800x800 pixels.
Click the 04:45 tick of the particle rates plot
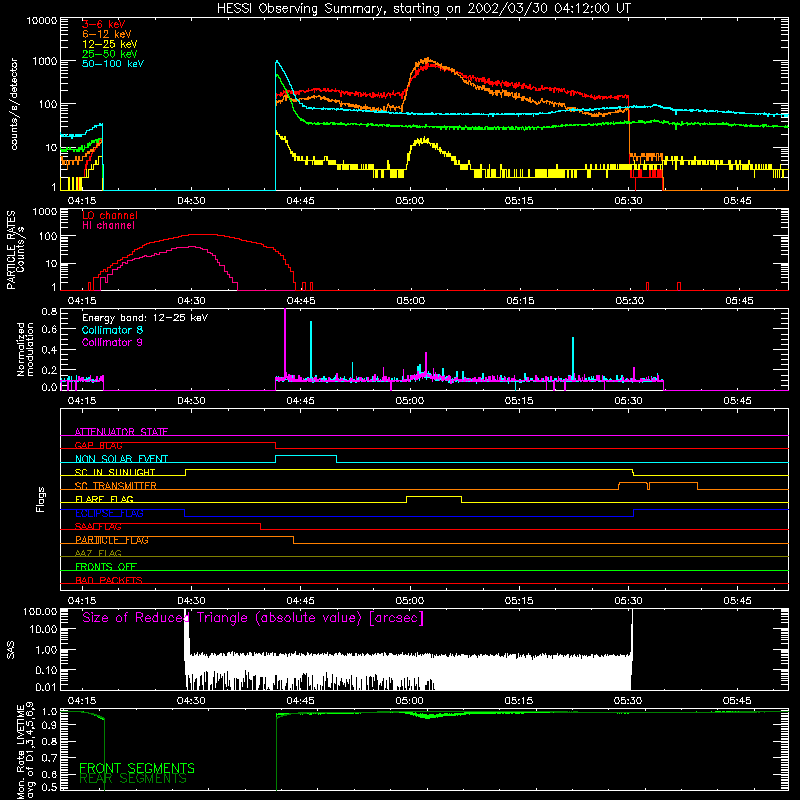point(301,301)
